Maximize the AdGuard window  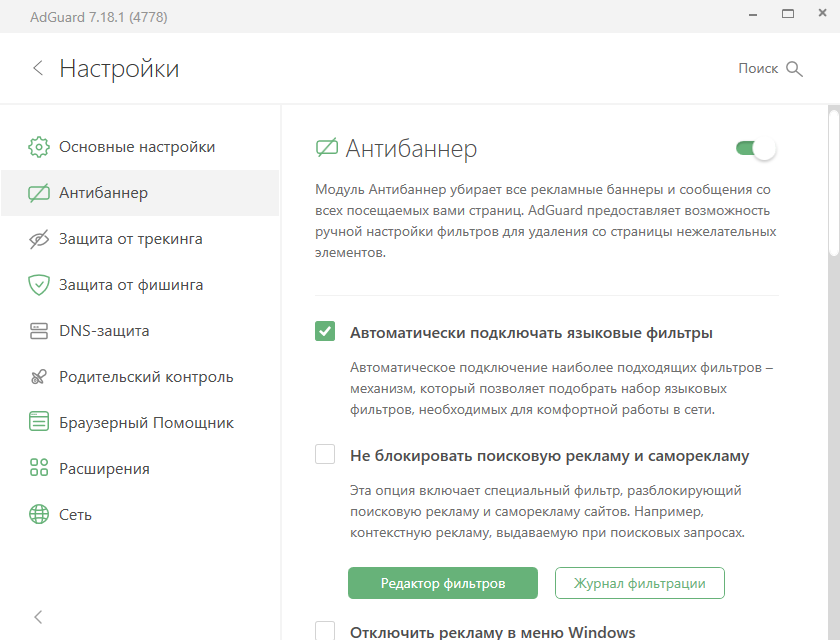[788, 14]
